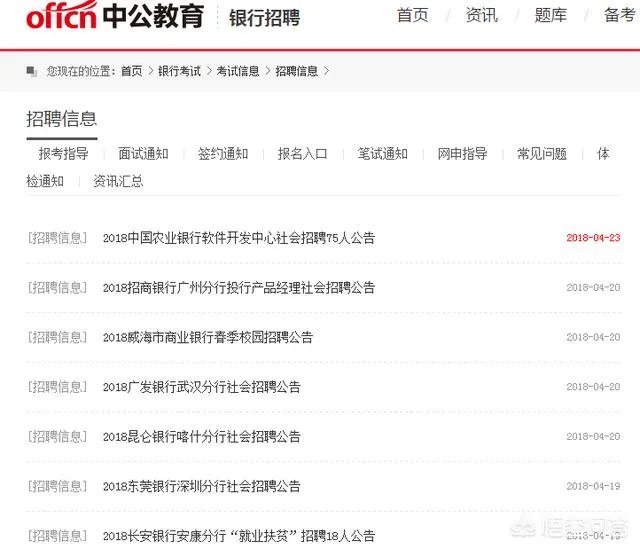Click [招聘信息] tag beside 招商银行 announcement
The height and width of the screenshot is (549, 640).
point(57,288)
